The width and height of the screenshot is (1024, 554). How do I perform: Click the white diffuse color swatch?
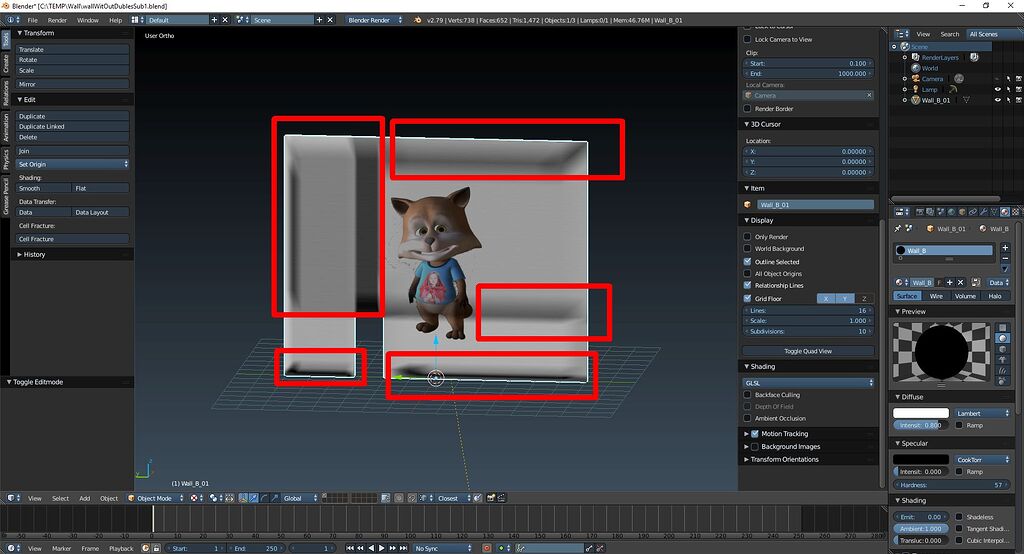[921, 413]
